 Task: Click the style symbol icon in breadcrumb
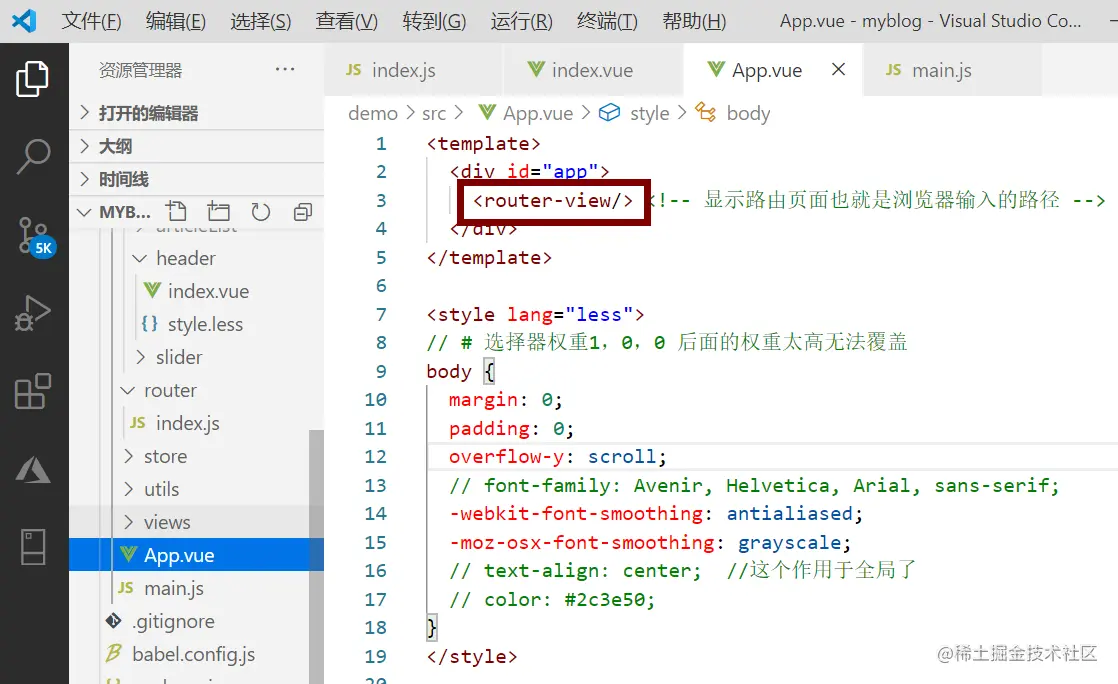[x=609, y=113]
